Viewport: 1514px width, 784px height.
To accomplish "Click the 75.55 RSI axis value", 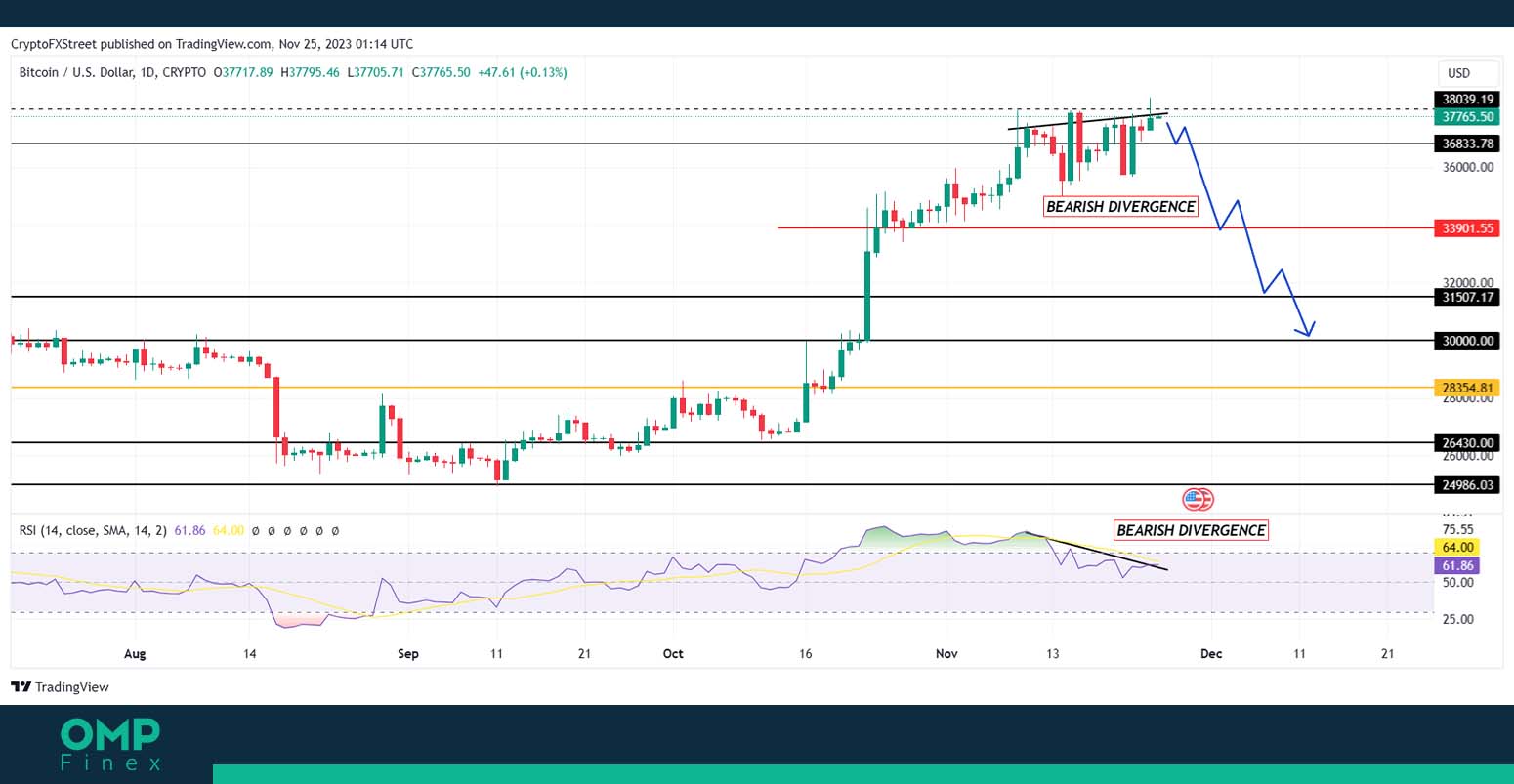I will coord(1457,530).
